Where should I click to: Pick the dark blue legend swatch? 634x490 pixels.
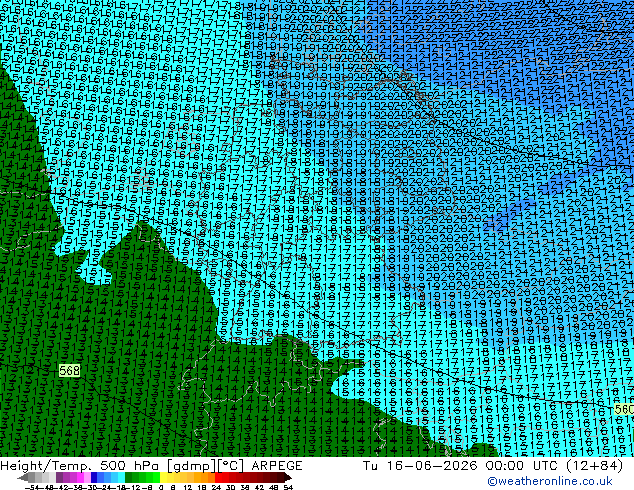94,478
